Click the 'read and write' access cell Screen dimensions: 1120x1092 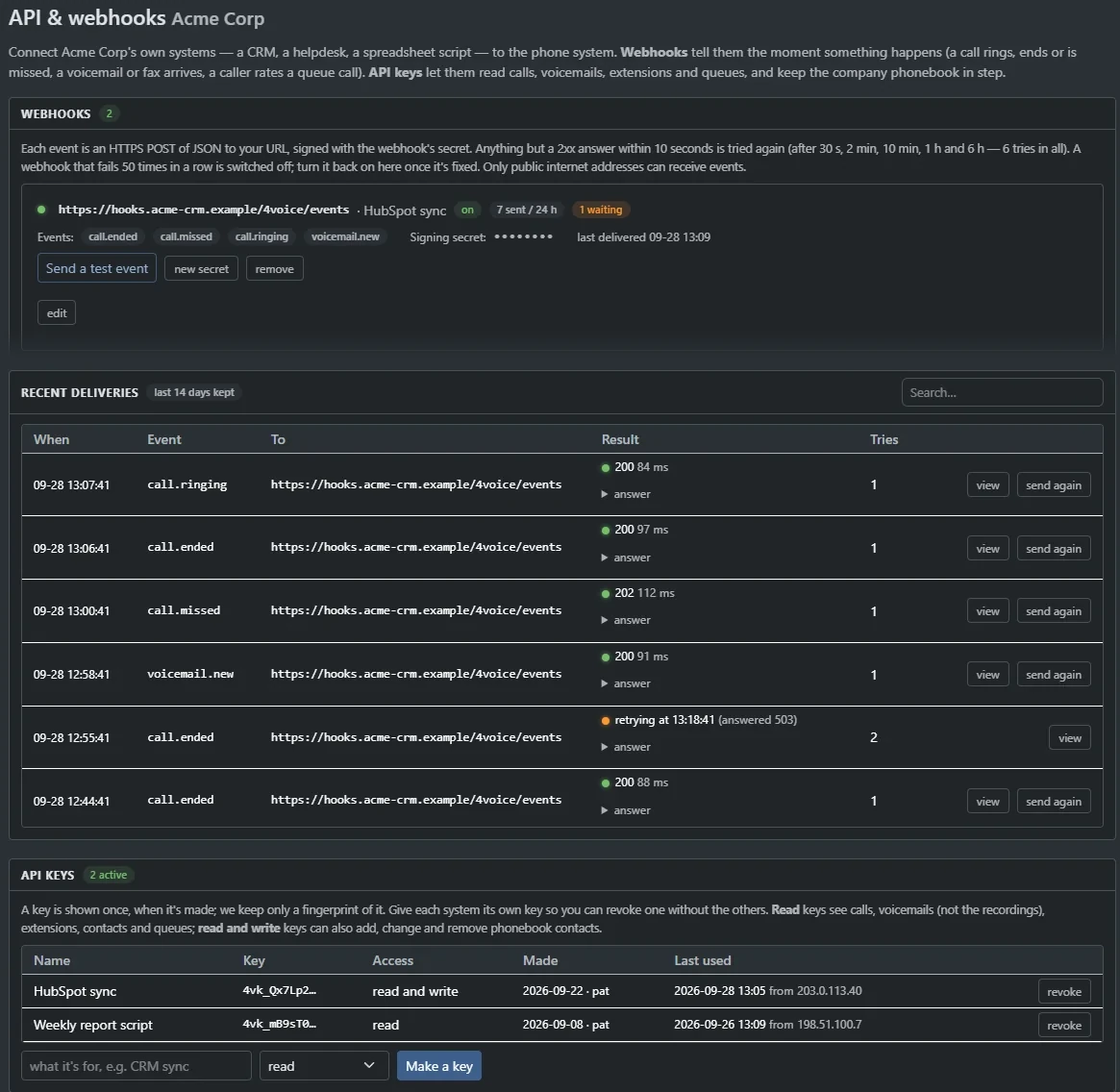click(x=415, y=991)
